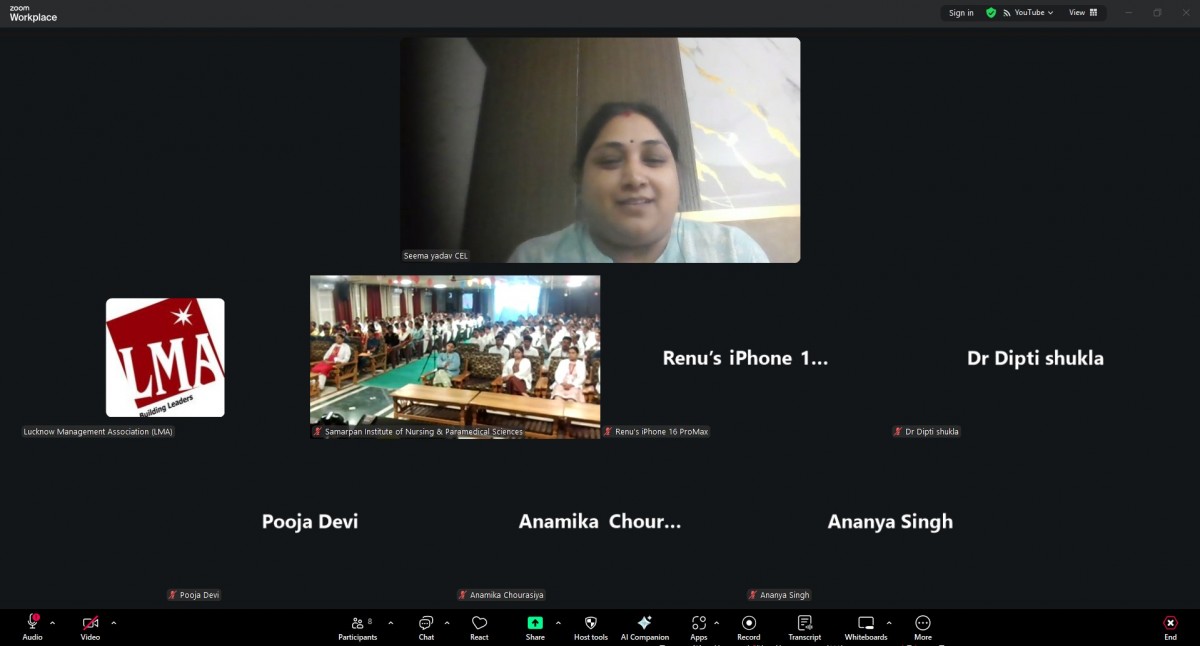
Task: Open the React emoji menu
Action: (x=479, y=625)
